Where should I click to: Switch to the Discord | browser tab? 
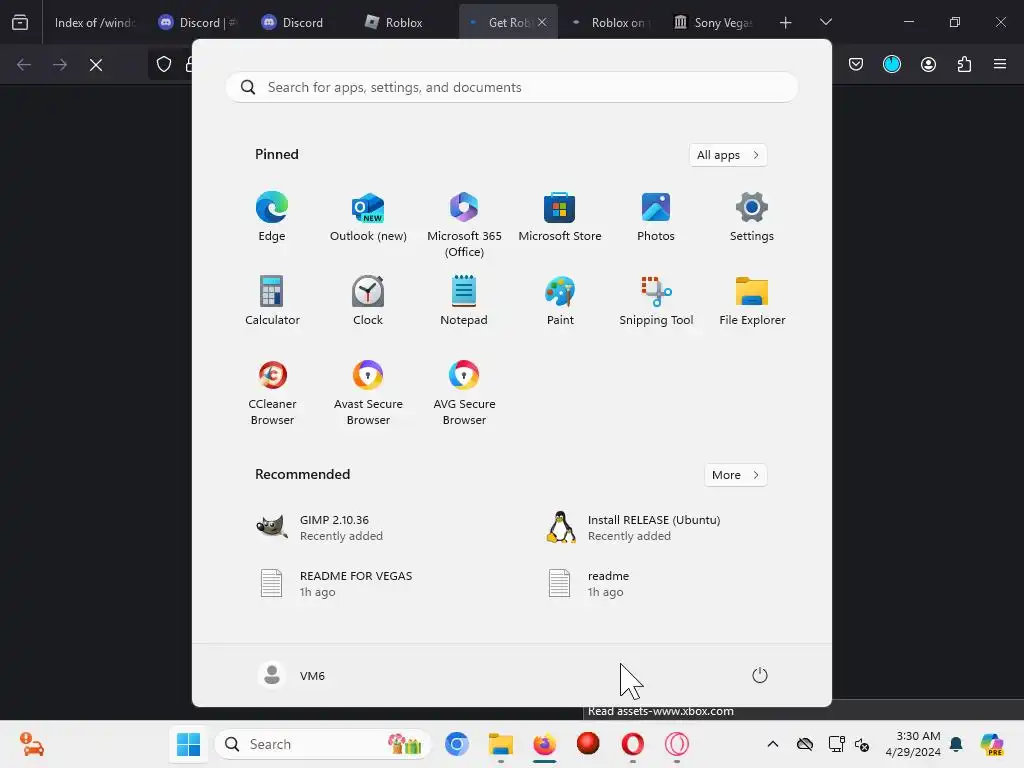199,22
